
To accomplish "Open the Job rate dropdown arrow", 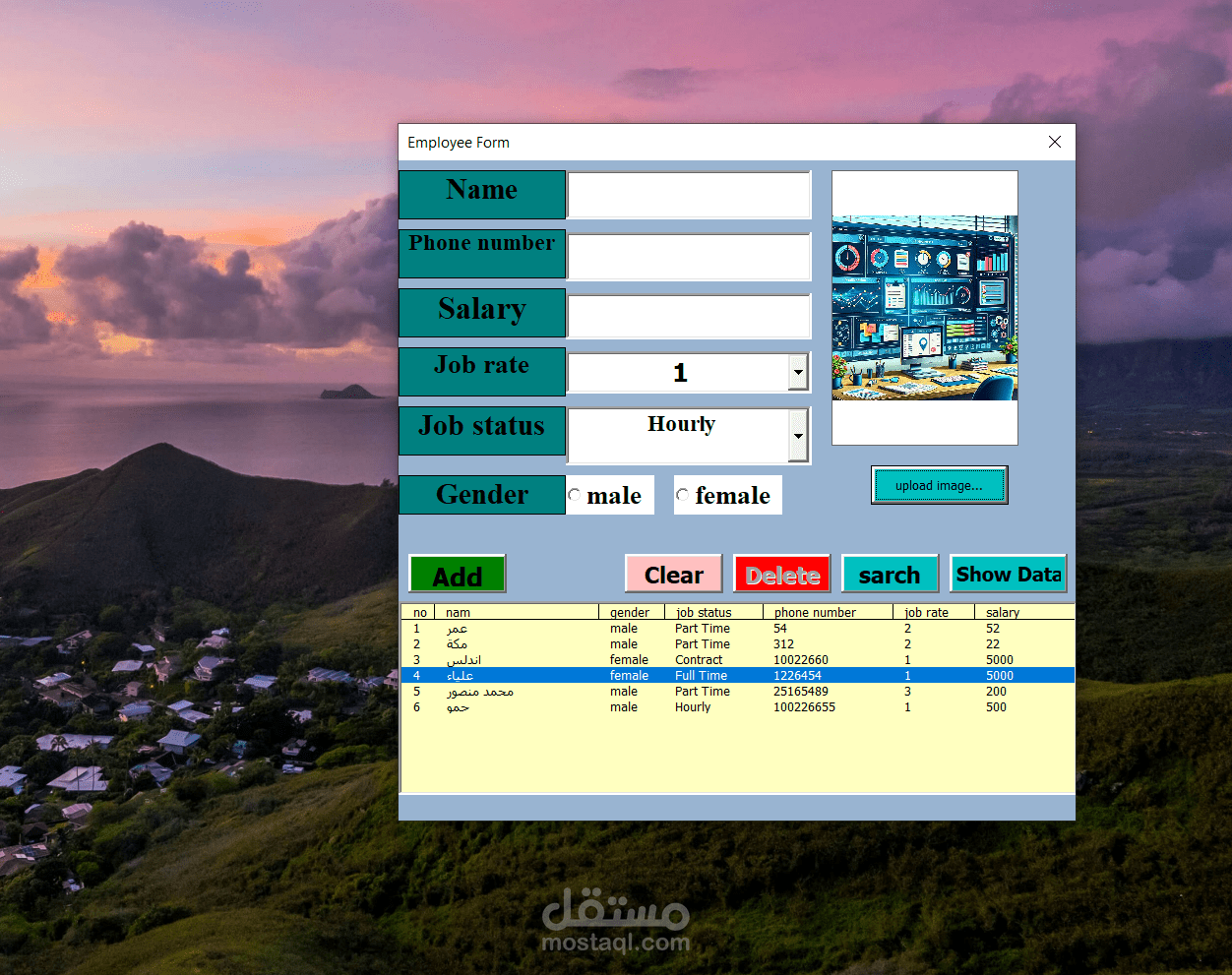I will tap(798, 373).
